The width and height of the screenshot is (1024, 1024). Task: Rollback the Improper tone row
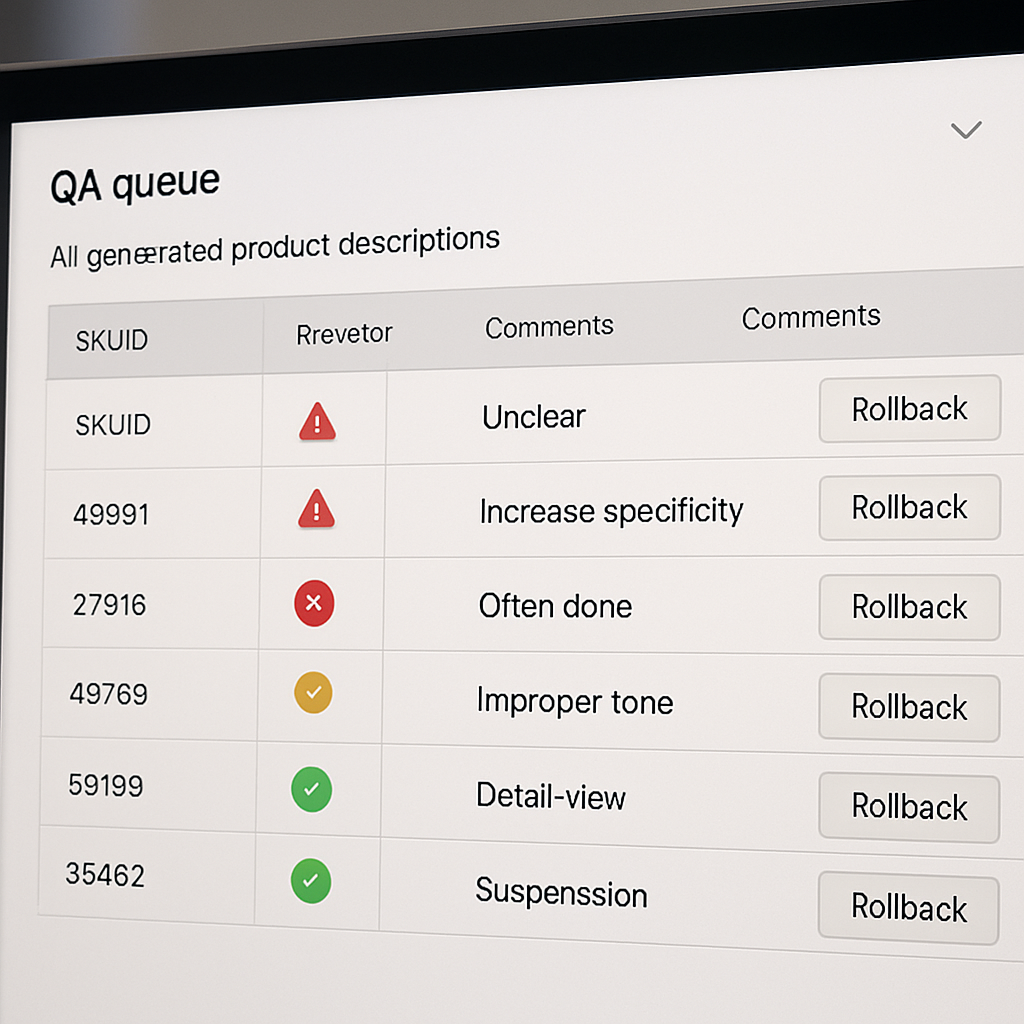pos(909,707)
